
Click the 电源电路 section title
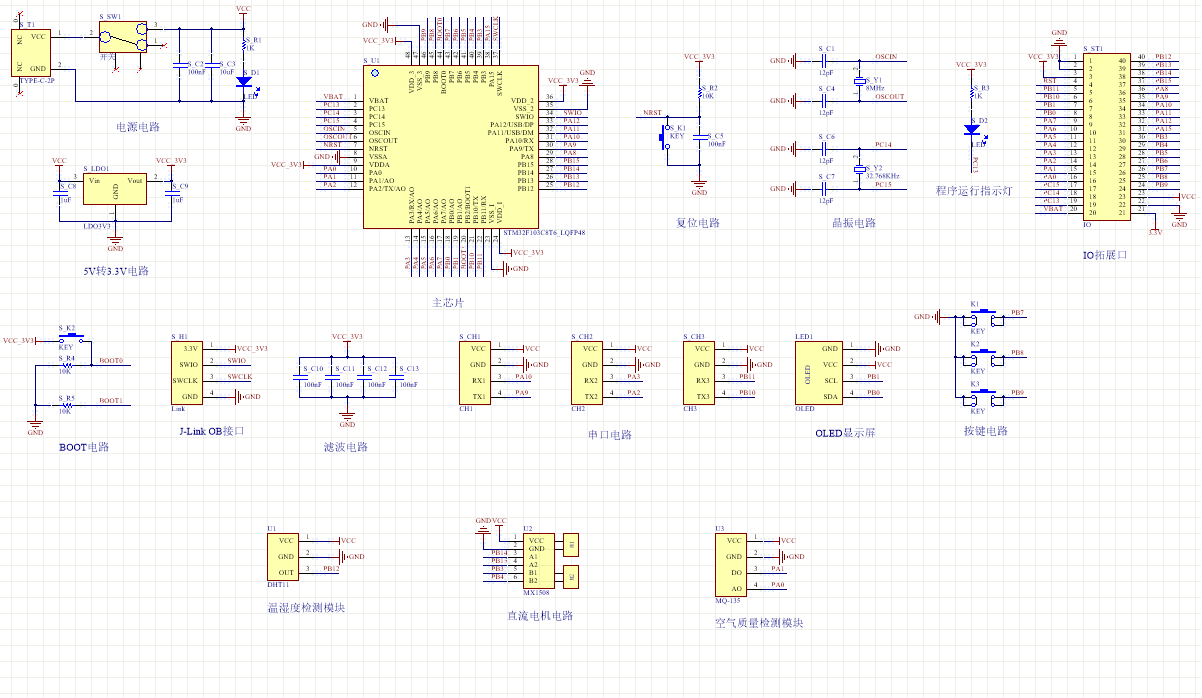click(138, 127)
